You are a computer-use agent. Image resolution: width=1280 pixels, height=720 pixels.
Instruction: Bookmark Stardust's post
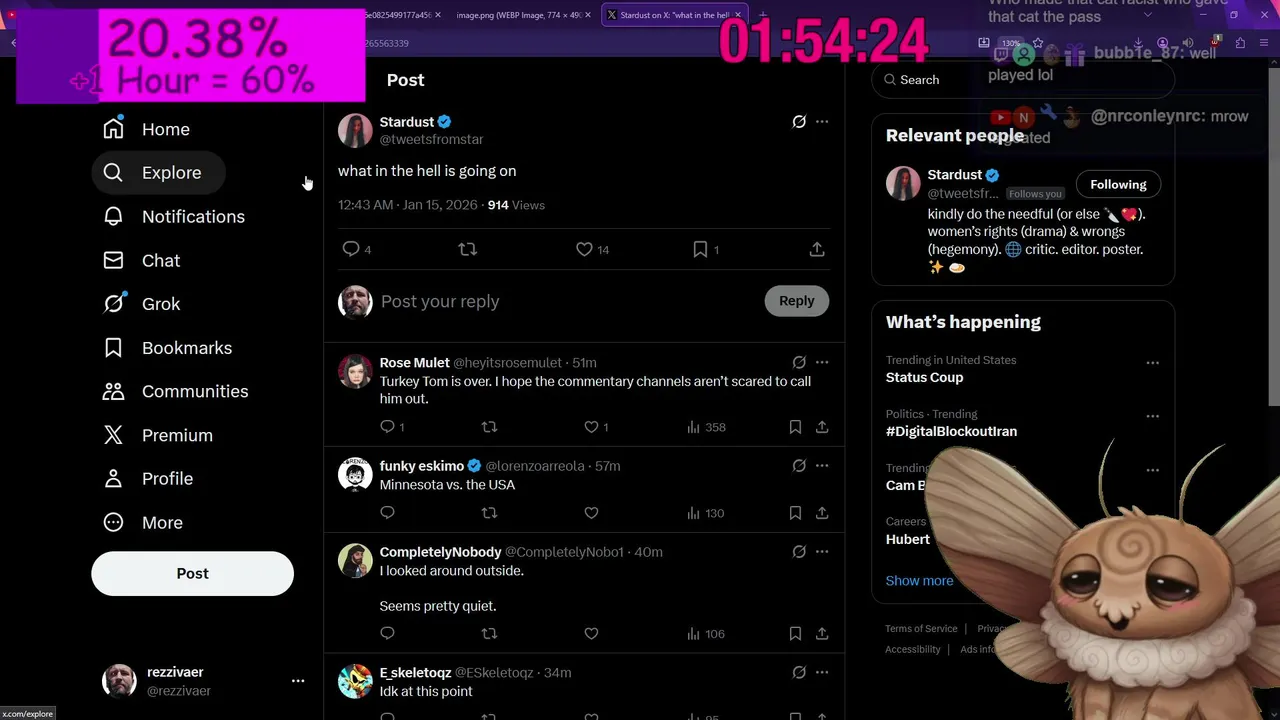click(700, 249)
